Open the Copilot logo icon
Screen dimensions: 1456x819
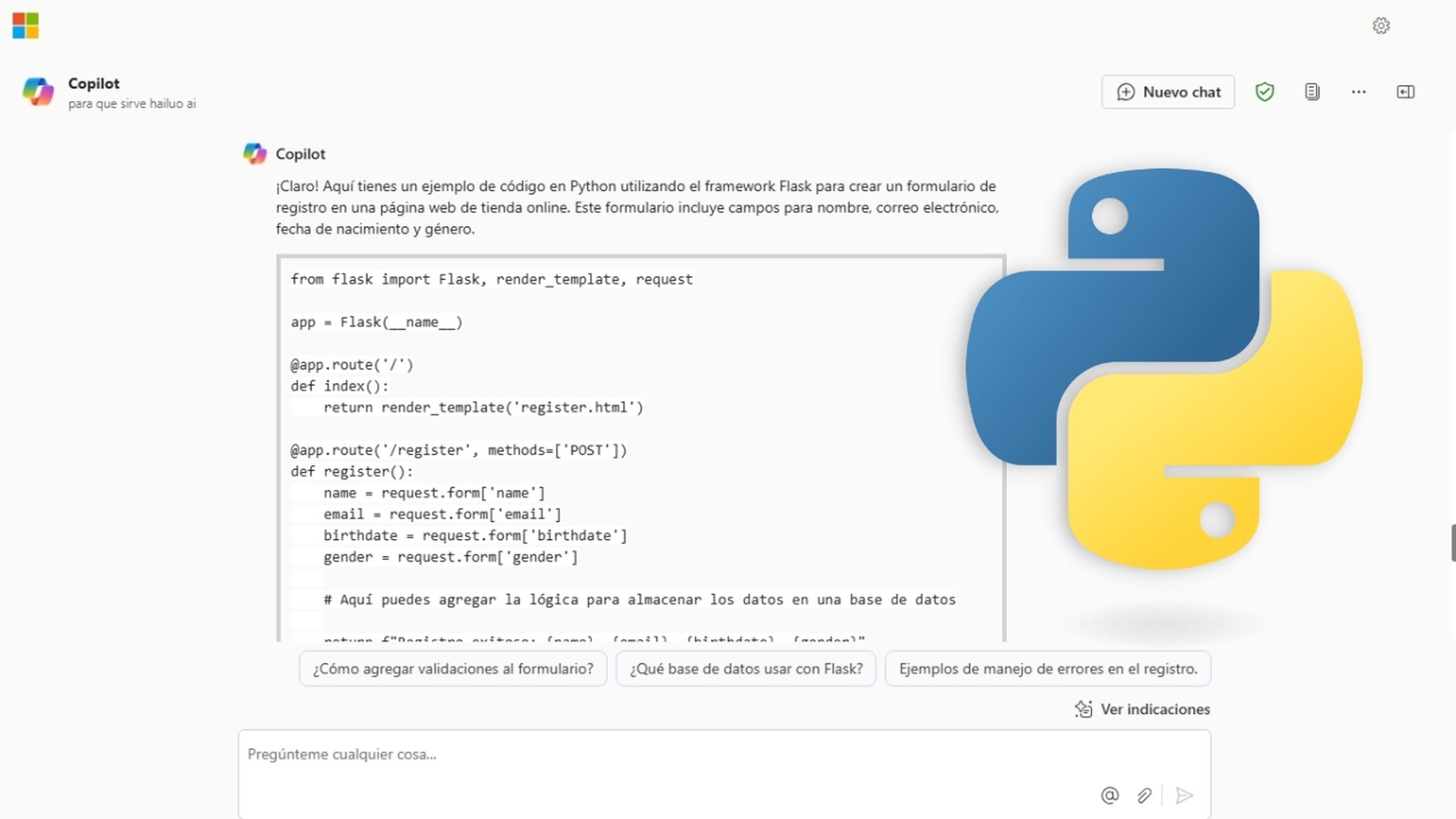tap(38, 92)
